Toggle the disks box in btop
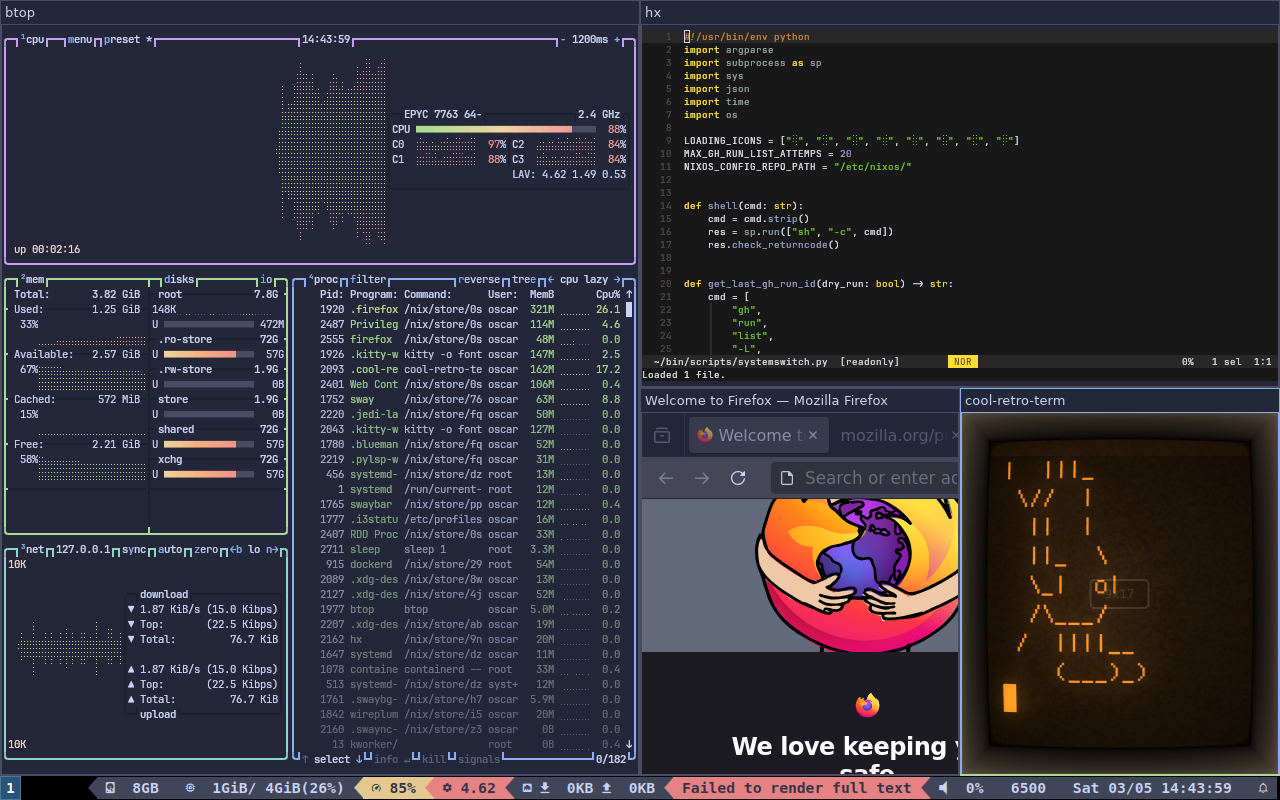 pos(179,280)
